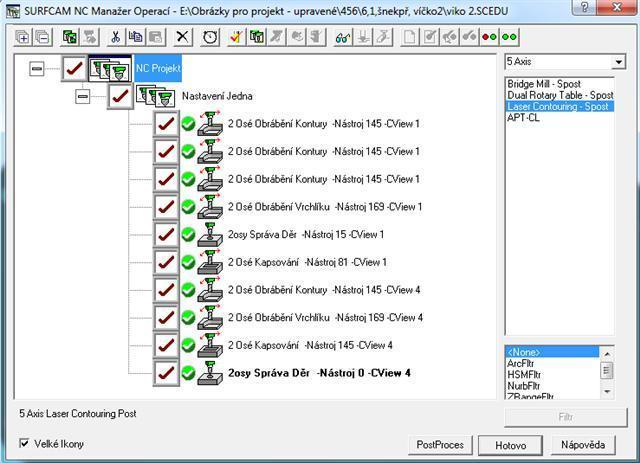The height and width of the screenshot is (463, 640).
Task: Select the Nastavení Jedna tree label
Action: (217, 96)
